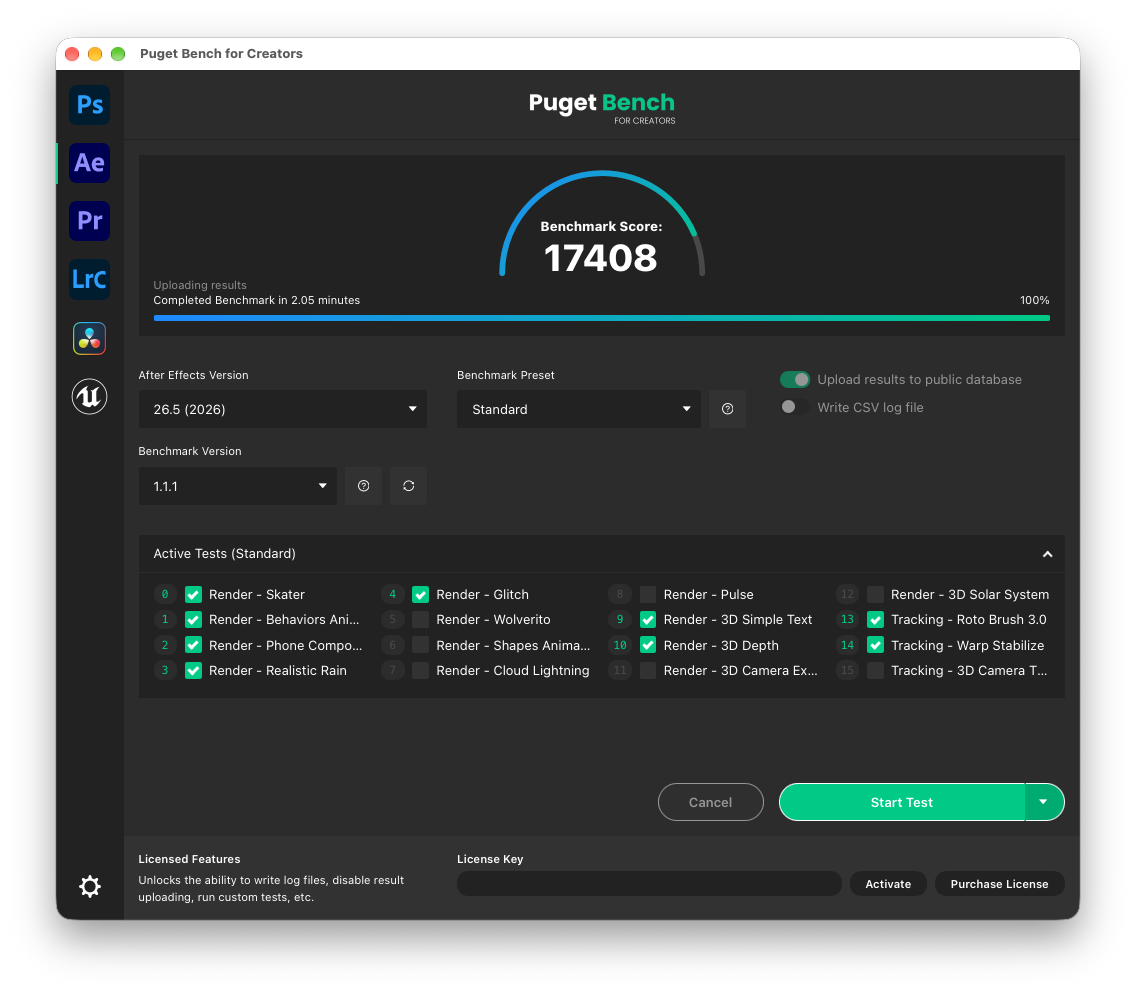Open Lightroom Classic benchmark icon
1136x994 pixels.
pos(90,279)
